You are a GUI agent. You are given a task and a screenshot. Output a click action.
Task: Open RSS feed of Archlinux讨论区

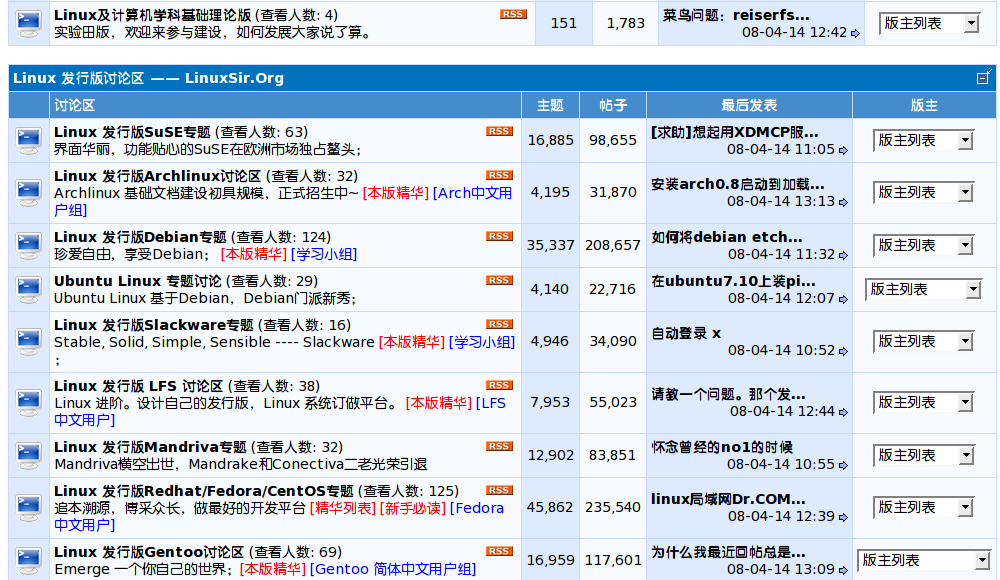point(499,175)
